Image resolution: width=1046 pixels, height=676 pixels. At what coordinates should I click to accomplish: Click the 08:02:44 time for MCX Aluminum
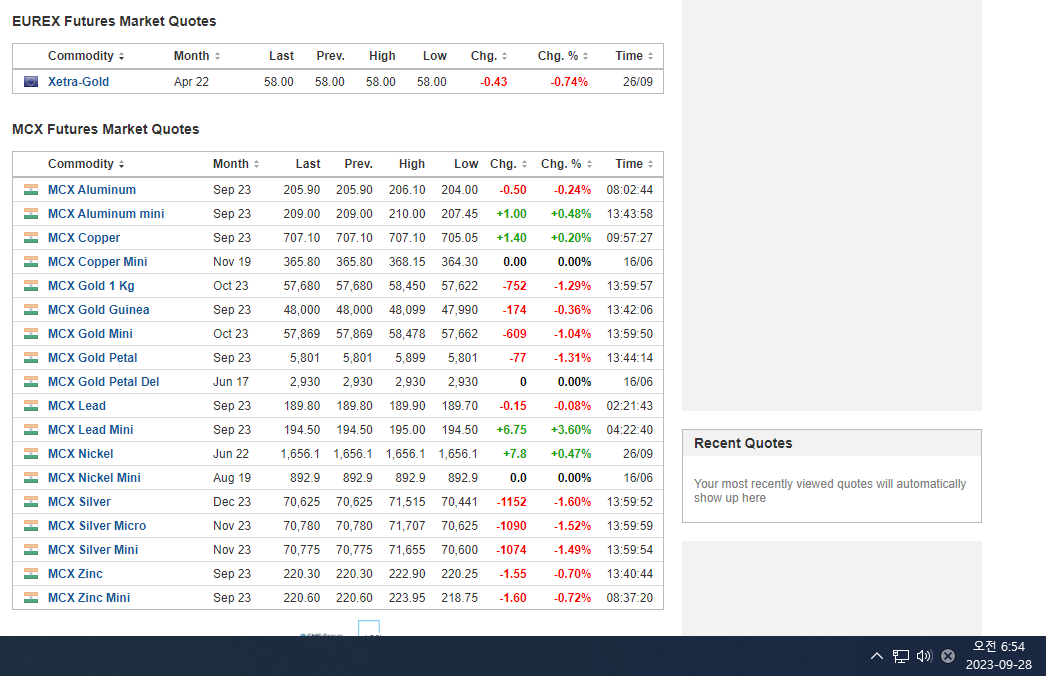tap(630, 190)
